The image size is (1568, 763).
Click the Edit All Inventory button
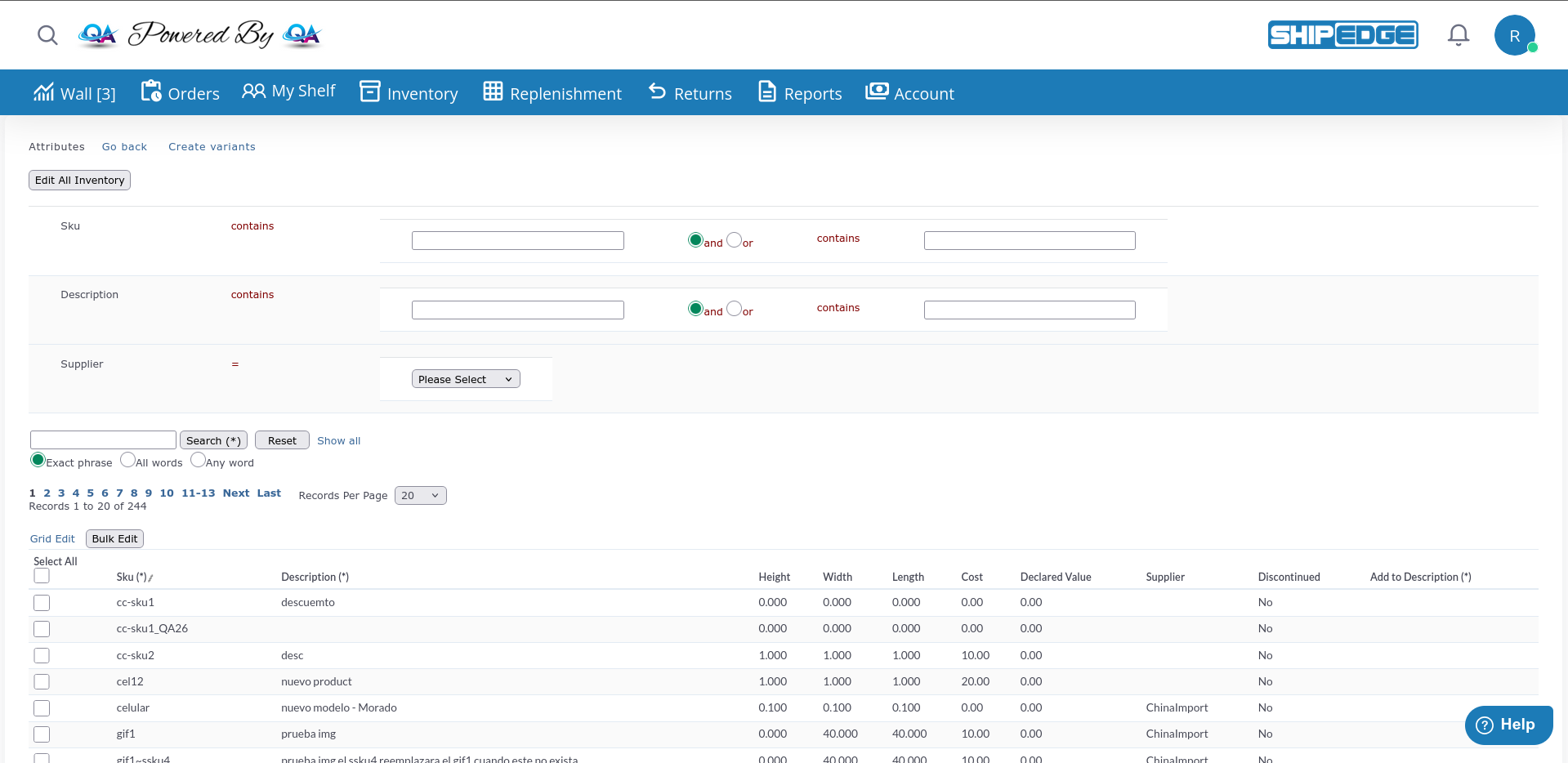(78, 180)
